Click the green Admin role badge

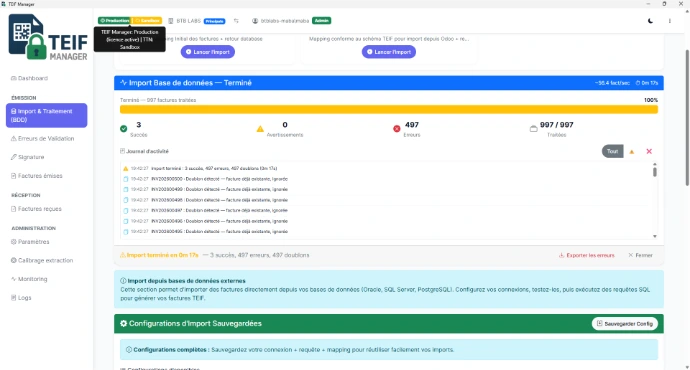[x=322, y=21]
